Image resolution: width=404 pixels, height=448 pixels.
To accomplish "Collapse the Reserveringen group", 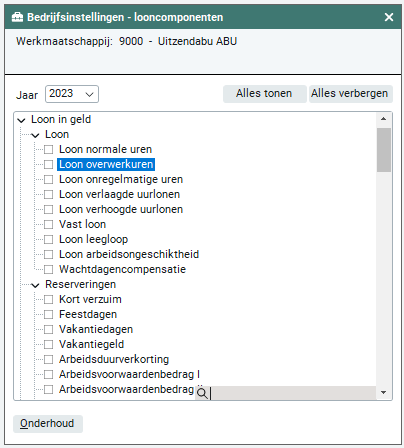I will 35,285.
